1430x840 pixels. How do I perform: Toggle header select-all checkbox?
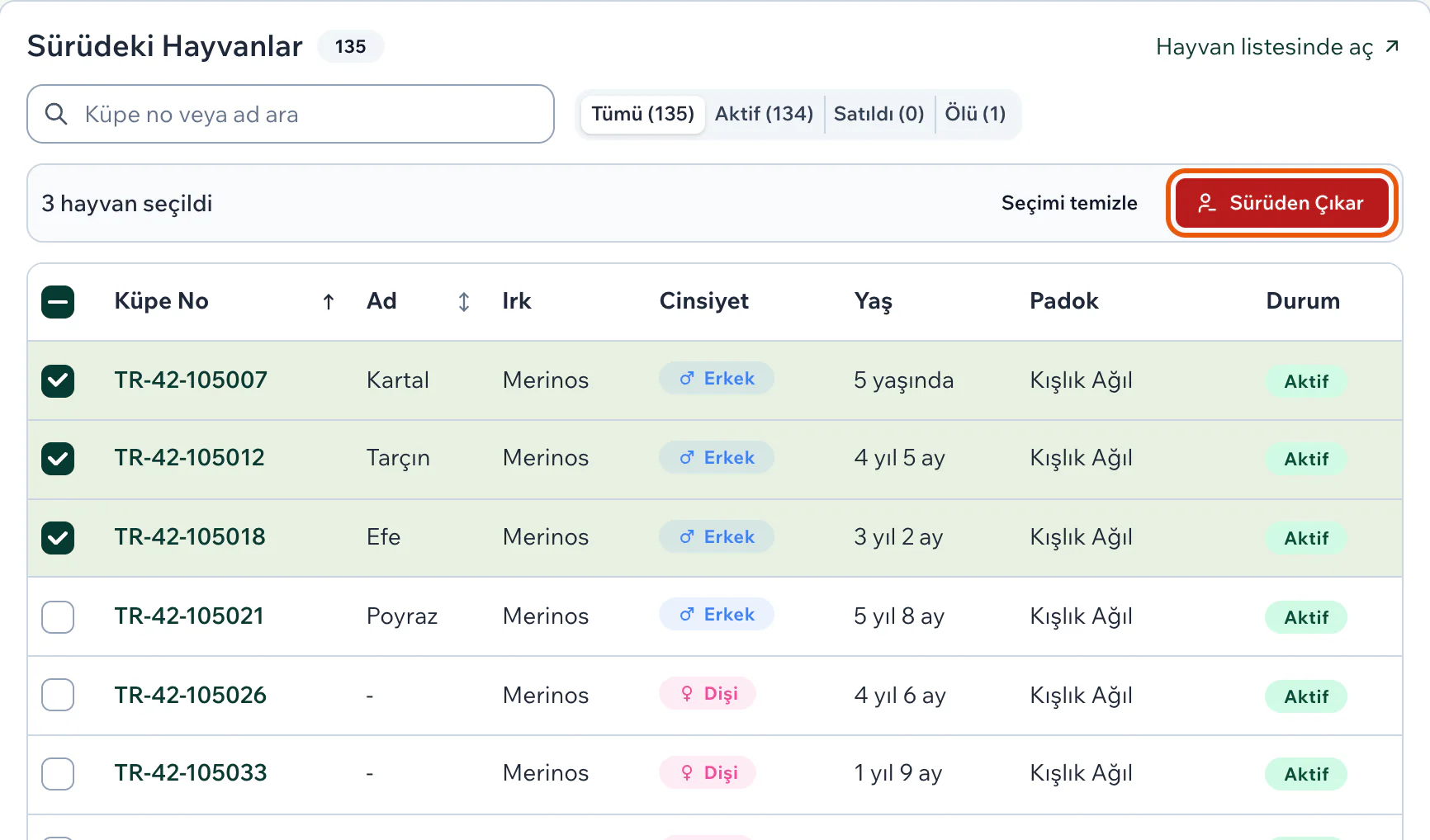pyautogui.click(x=58, y=302)
